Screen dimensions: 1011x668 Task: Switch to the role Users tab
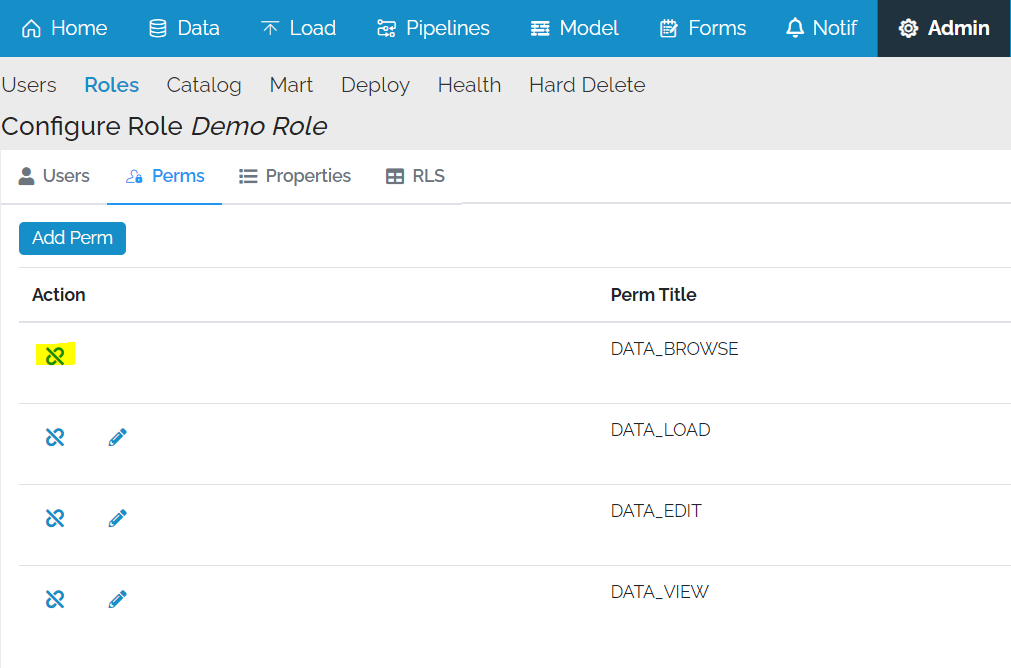click(x=54, y=176)
